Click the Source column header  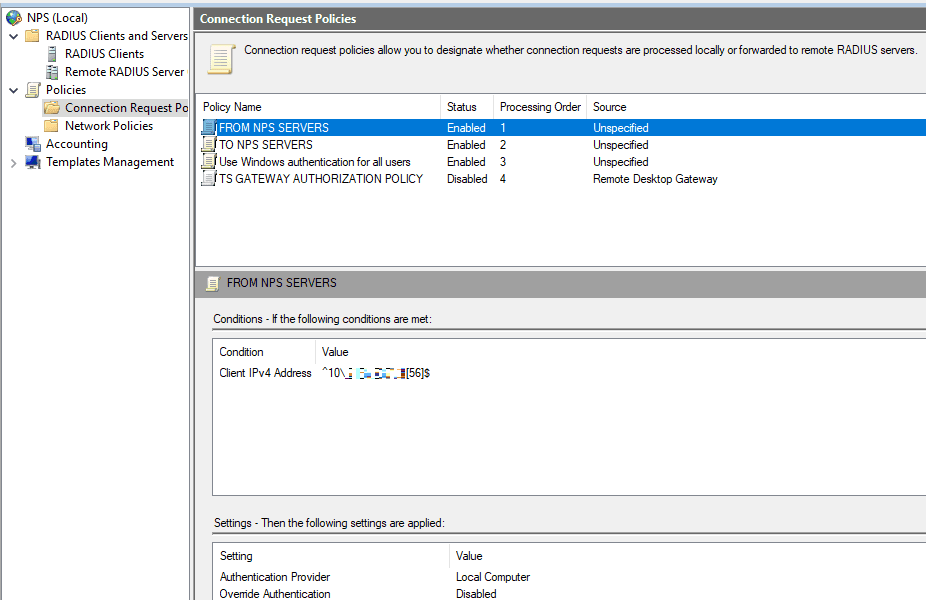[x=610, y=107]
